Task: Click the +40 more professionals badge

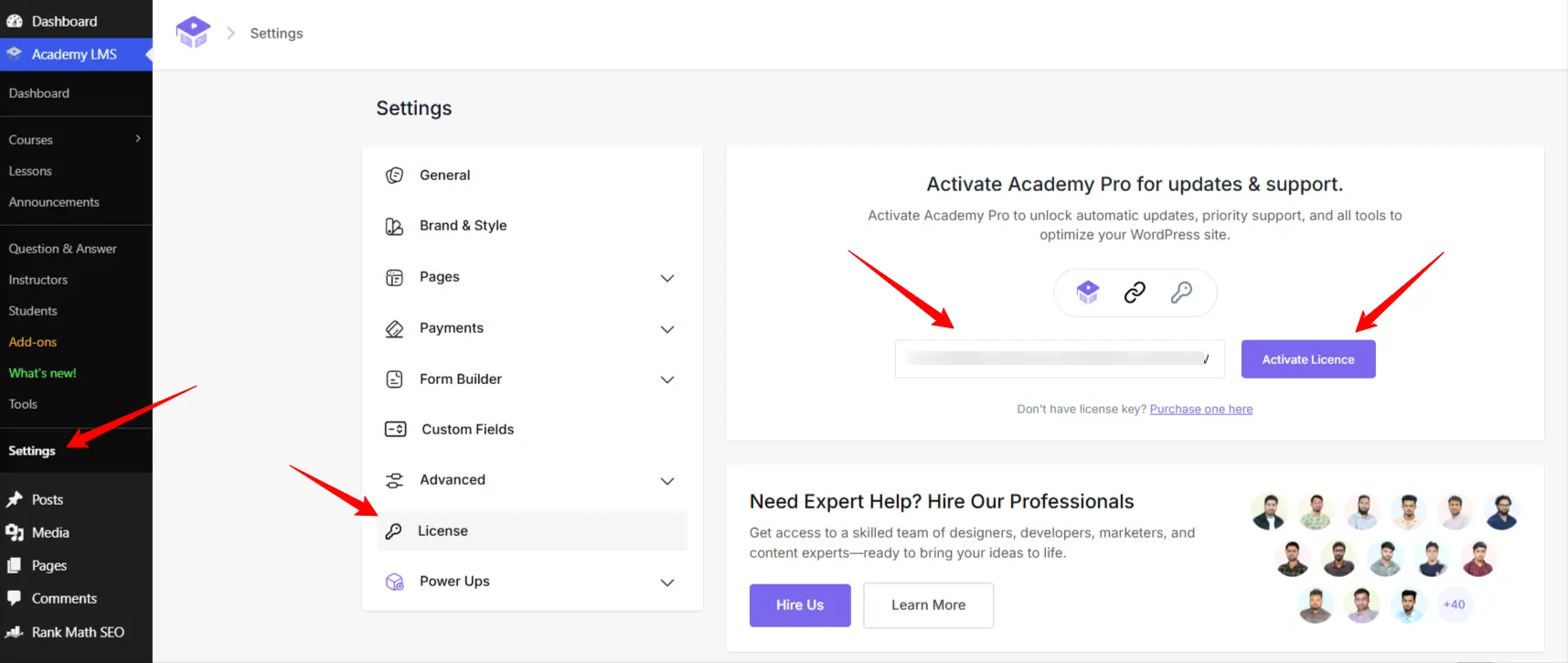Action: click(x=1455, y=604)
